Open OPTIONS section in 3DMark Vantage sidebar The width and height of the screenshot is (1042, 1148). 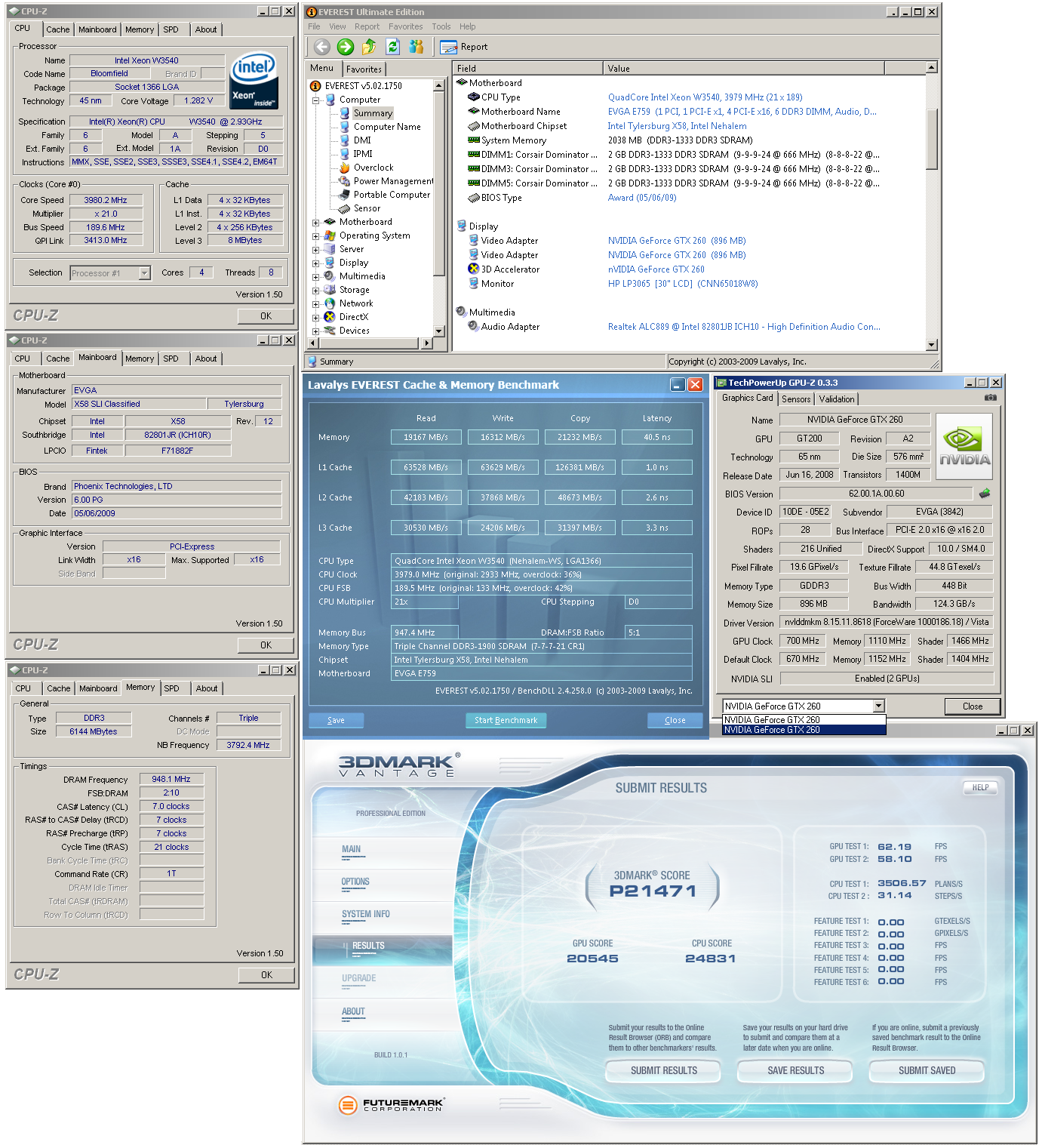[x=355, y=882]
